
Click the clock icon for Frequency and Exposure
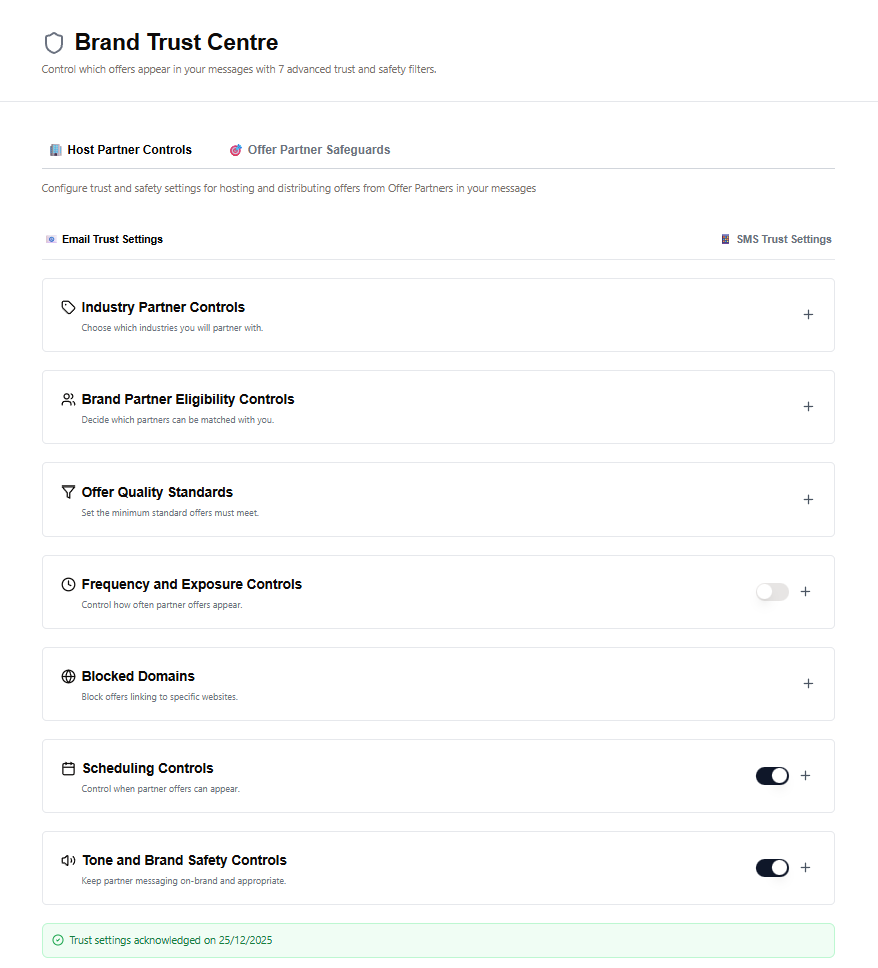click(x=68, y=584)
